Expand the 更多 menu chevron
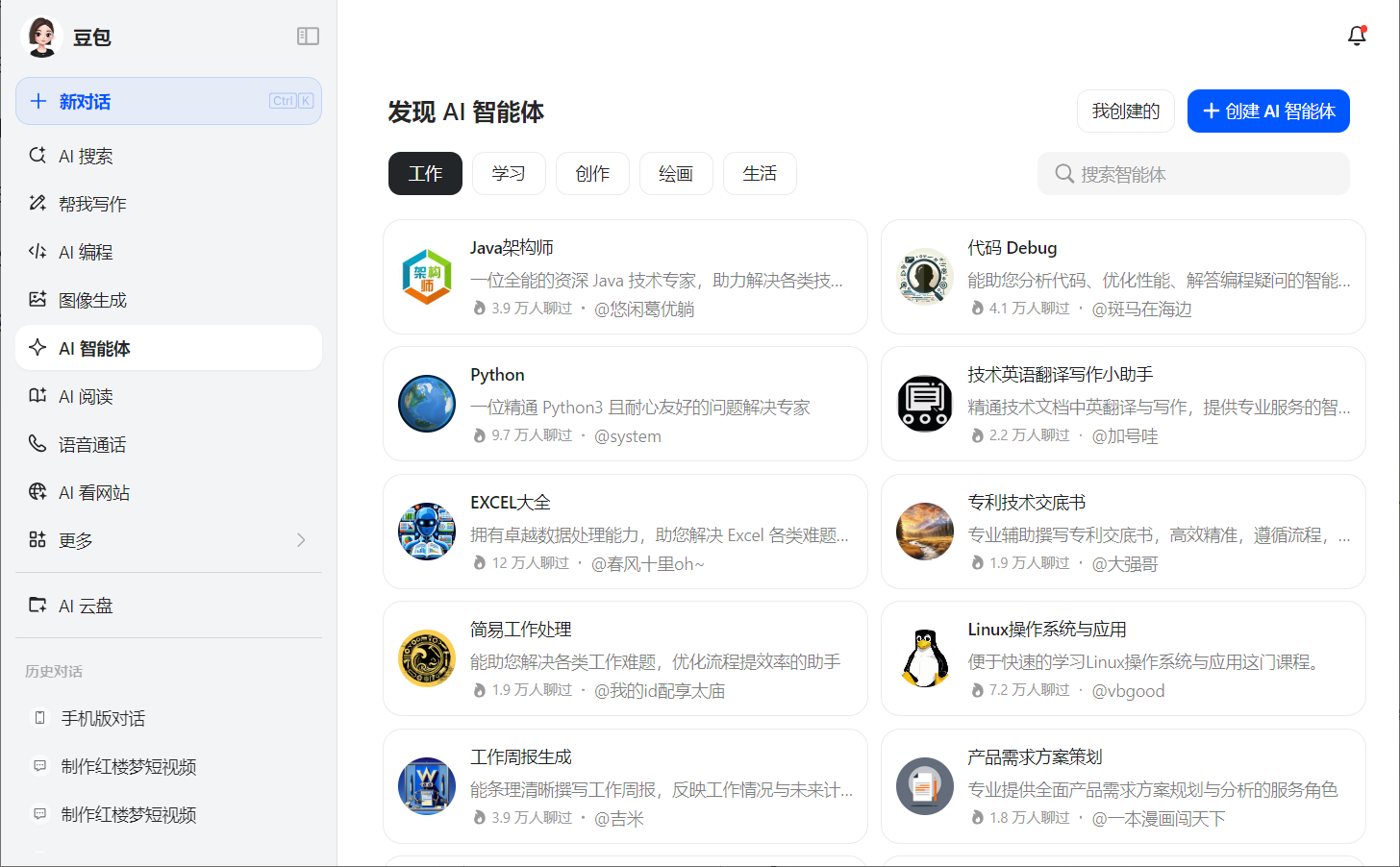The image size is (1400, 867). [301, 540]
